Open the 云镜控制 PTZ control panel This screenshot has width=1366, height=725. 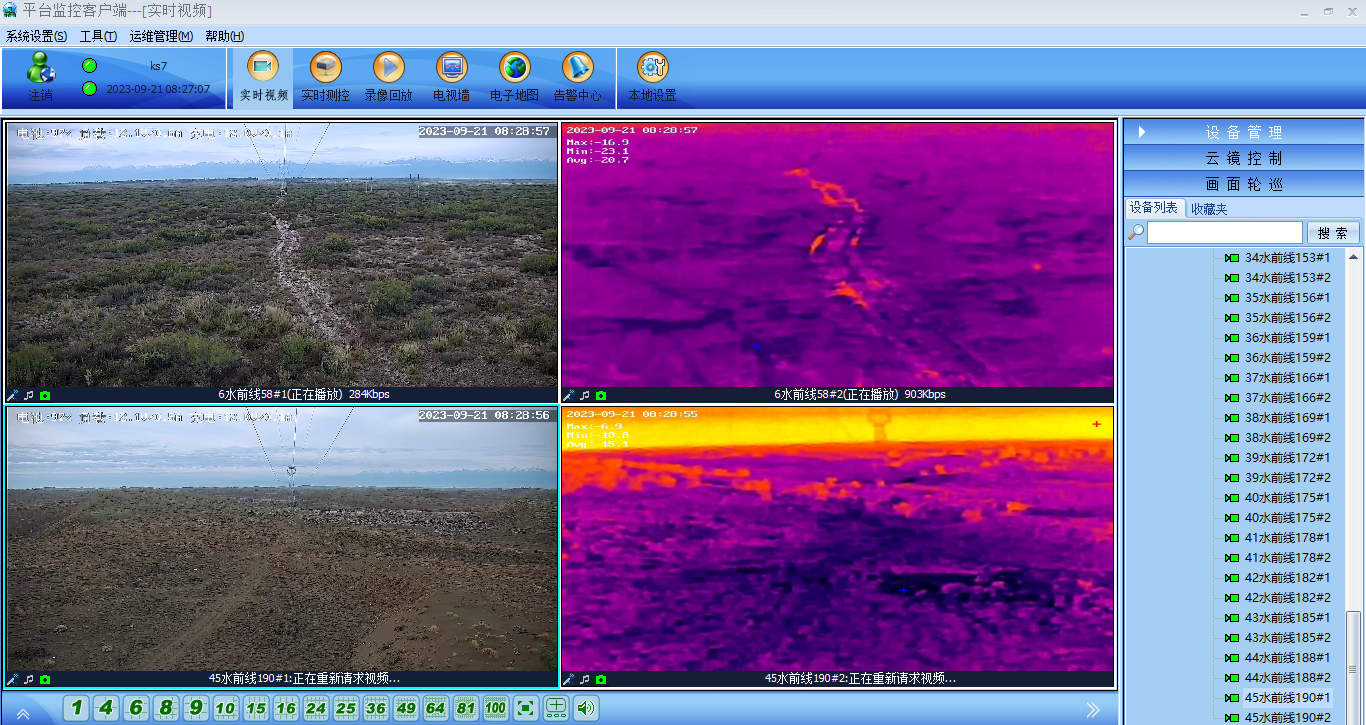coord(1243,158)
